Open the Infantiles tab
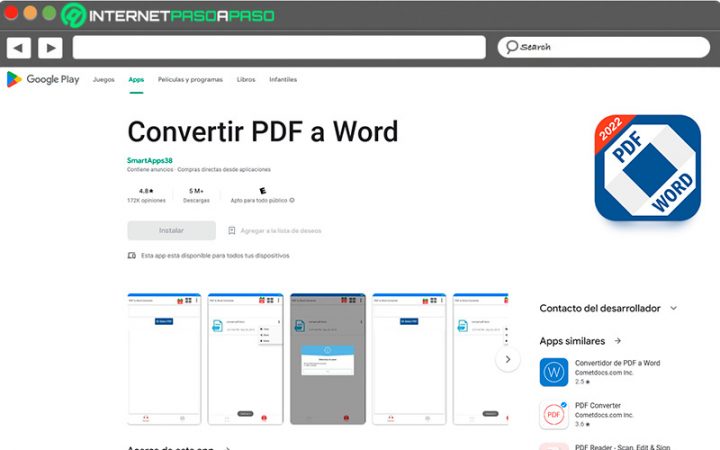 click(283, 79)
